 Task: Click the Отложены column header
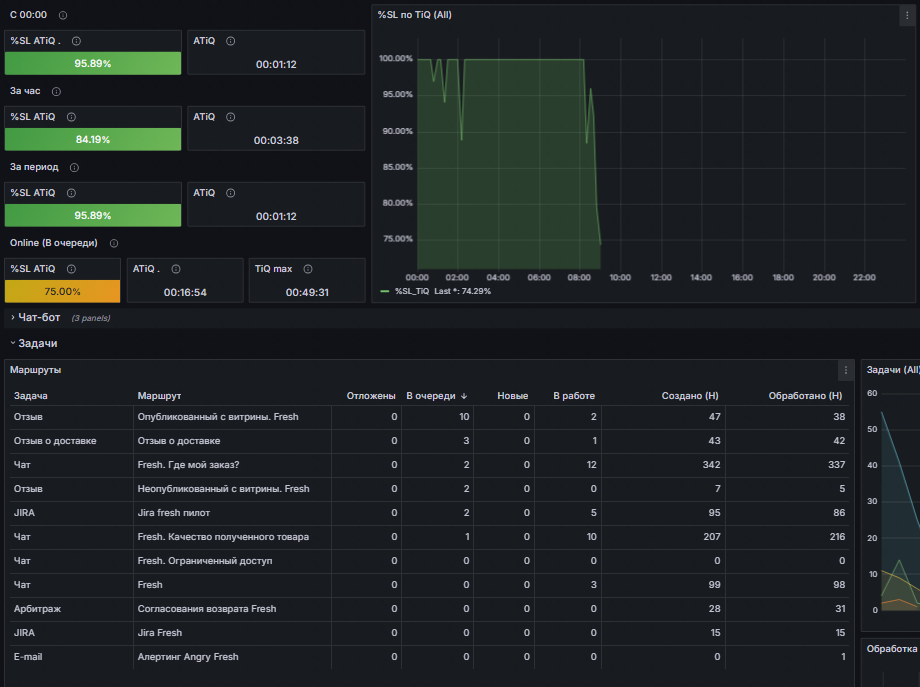371,396
